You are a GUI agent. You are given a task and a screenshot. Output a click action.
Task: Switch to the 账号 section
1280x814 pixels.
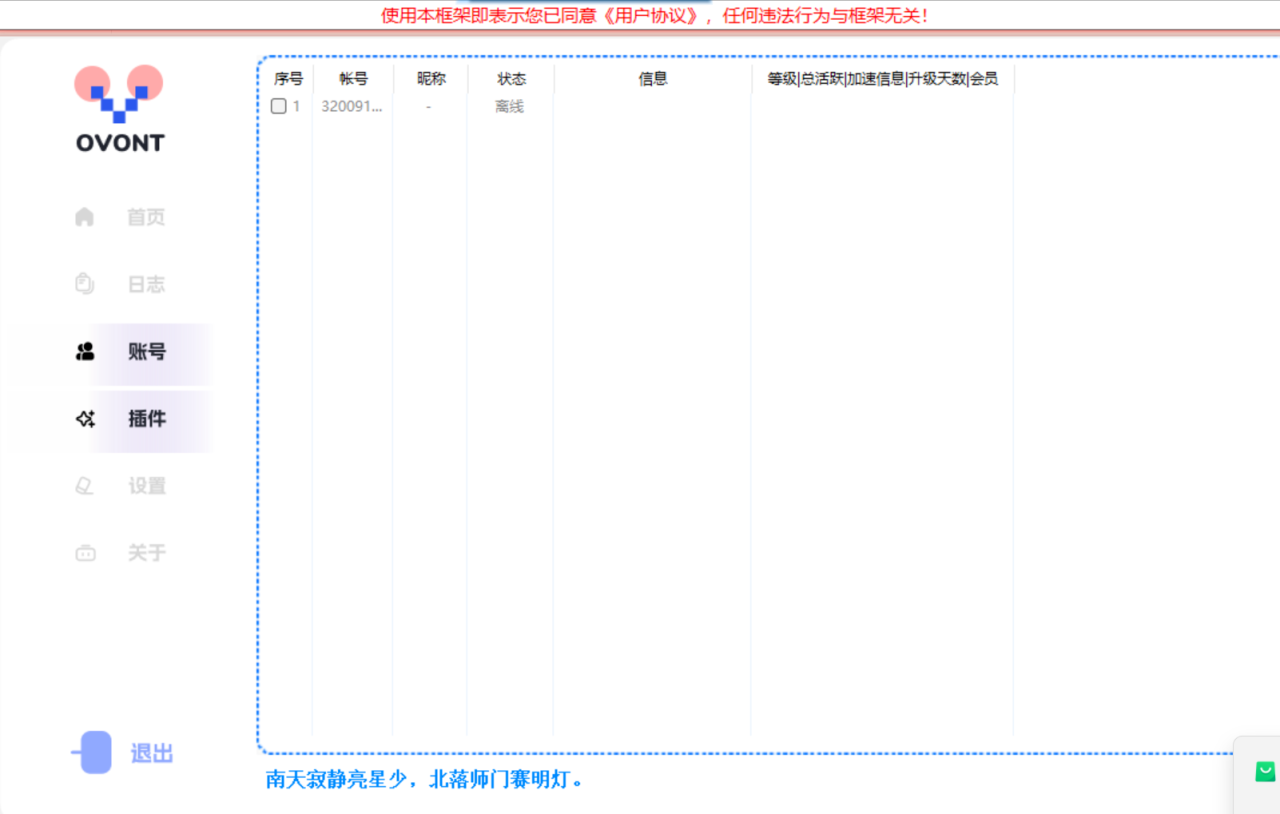pyautogui.click(x=146, y=351)
